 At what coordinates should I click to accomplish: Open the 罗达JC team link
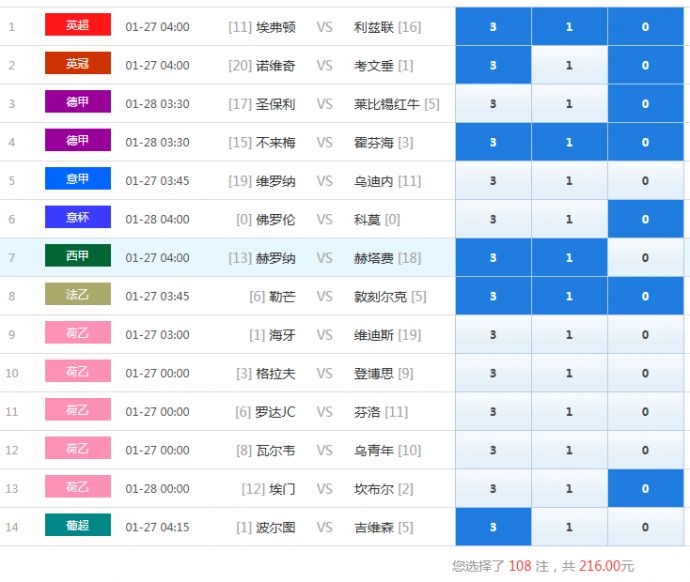tap(275, 412)
